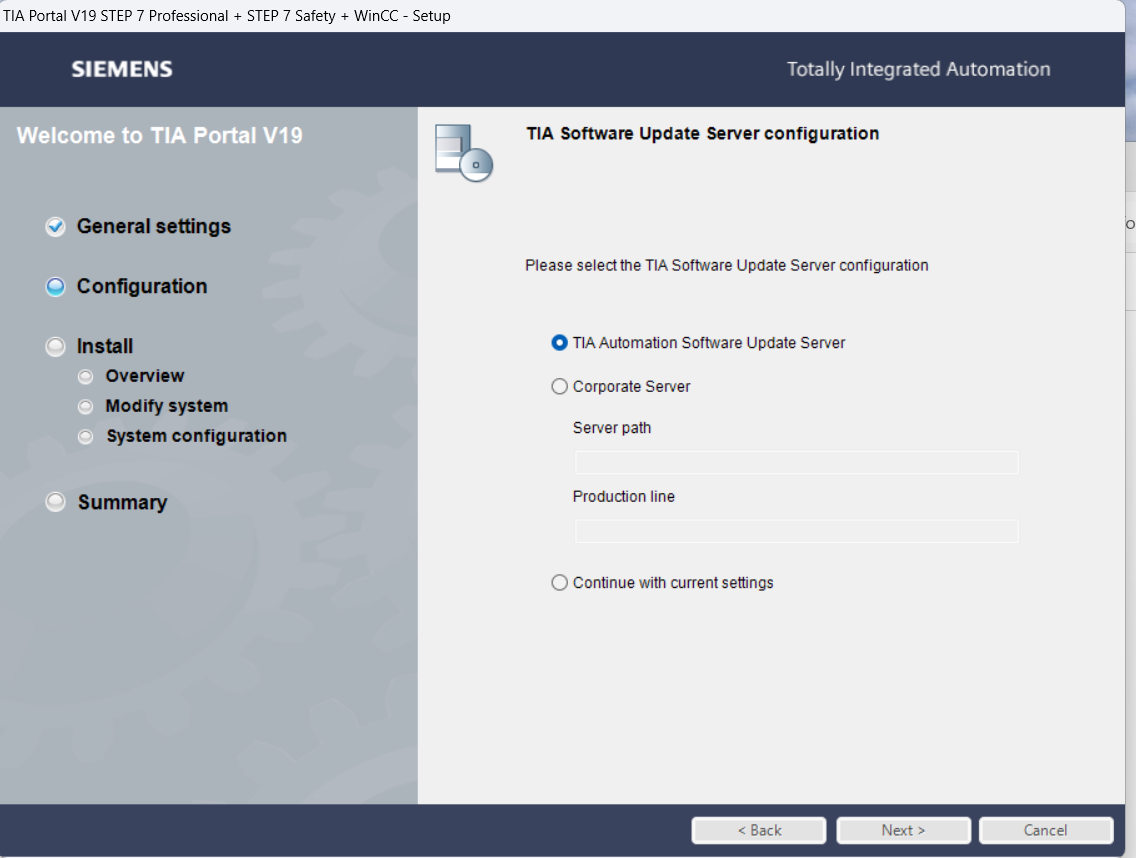Click into the Server path field
The width and height of the screenshot is (1136, 858).
pos(796,462)
